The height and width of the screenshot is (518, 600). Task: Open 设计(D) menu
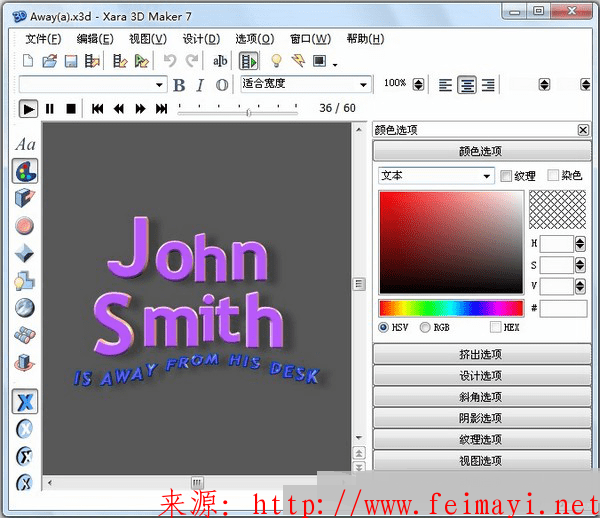[201, 39]
